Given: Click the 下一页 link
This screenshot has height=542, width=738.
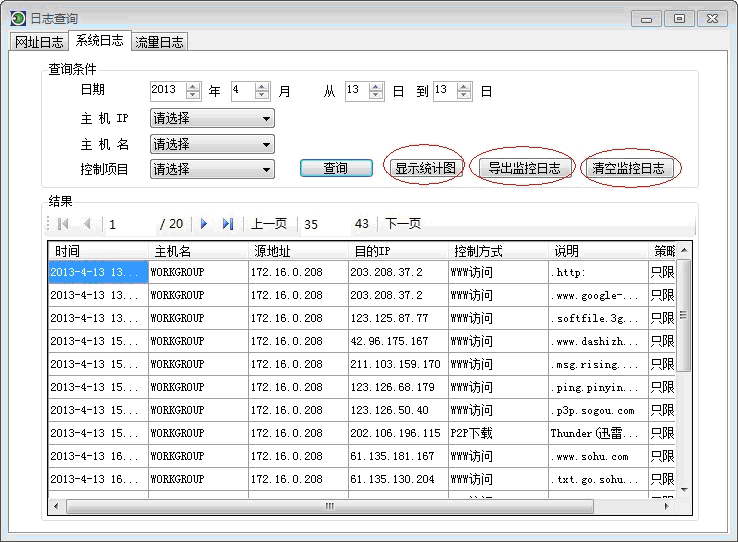Looking at the screenshot, I should 402,223.
